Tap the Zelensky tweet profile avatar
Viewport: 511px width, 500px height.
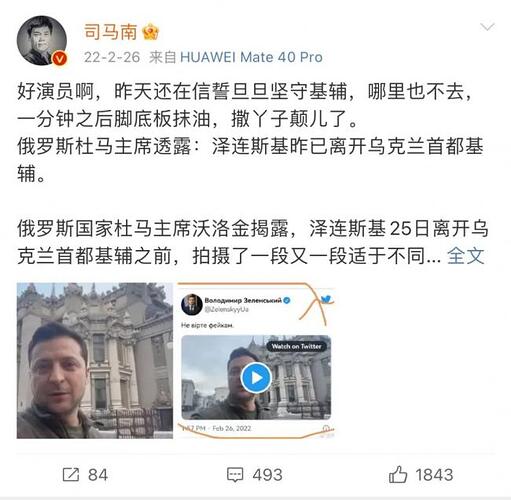coord(192,304)
